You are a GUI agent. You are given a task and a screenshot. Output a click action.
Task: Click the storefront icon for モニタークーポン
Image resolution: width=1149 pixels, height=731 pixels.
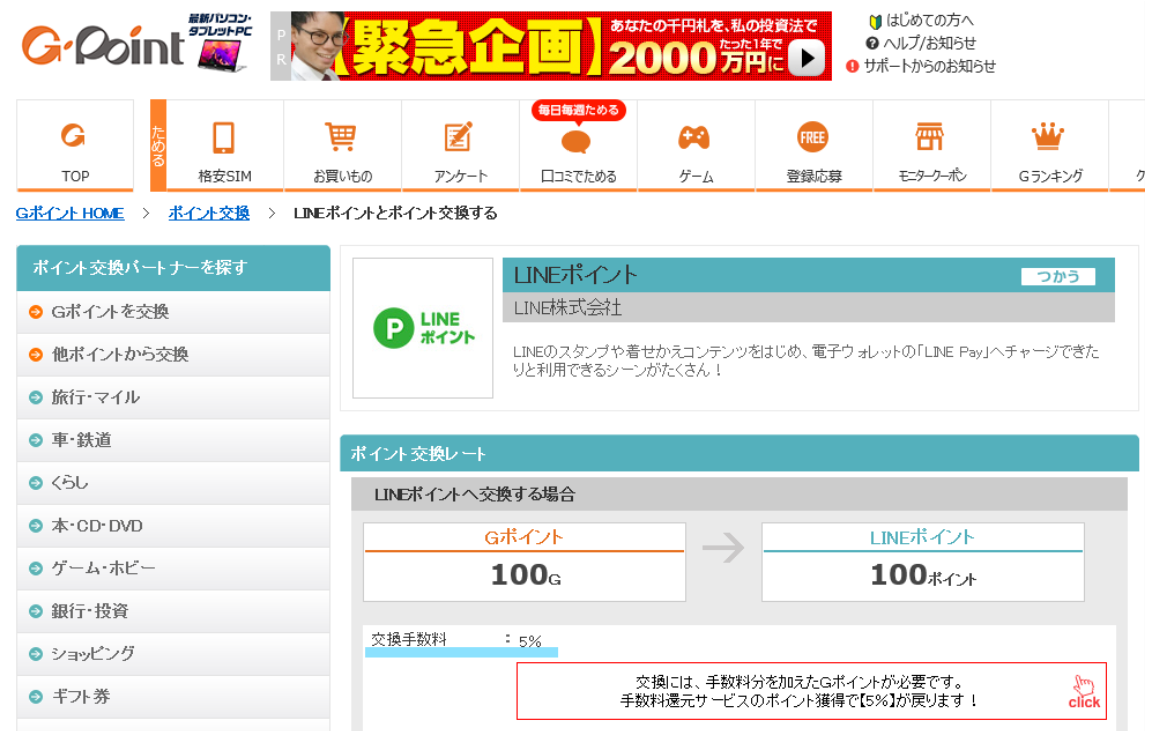pyautogui.click(x=930, y=136)
